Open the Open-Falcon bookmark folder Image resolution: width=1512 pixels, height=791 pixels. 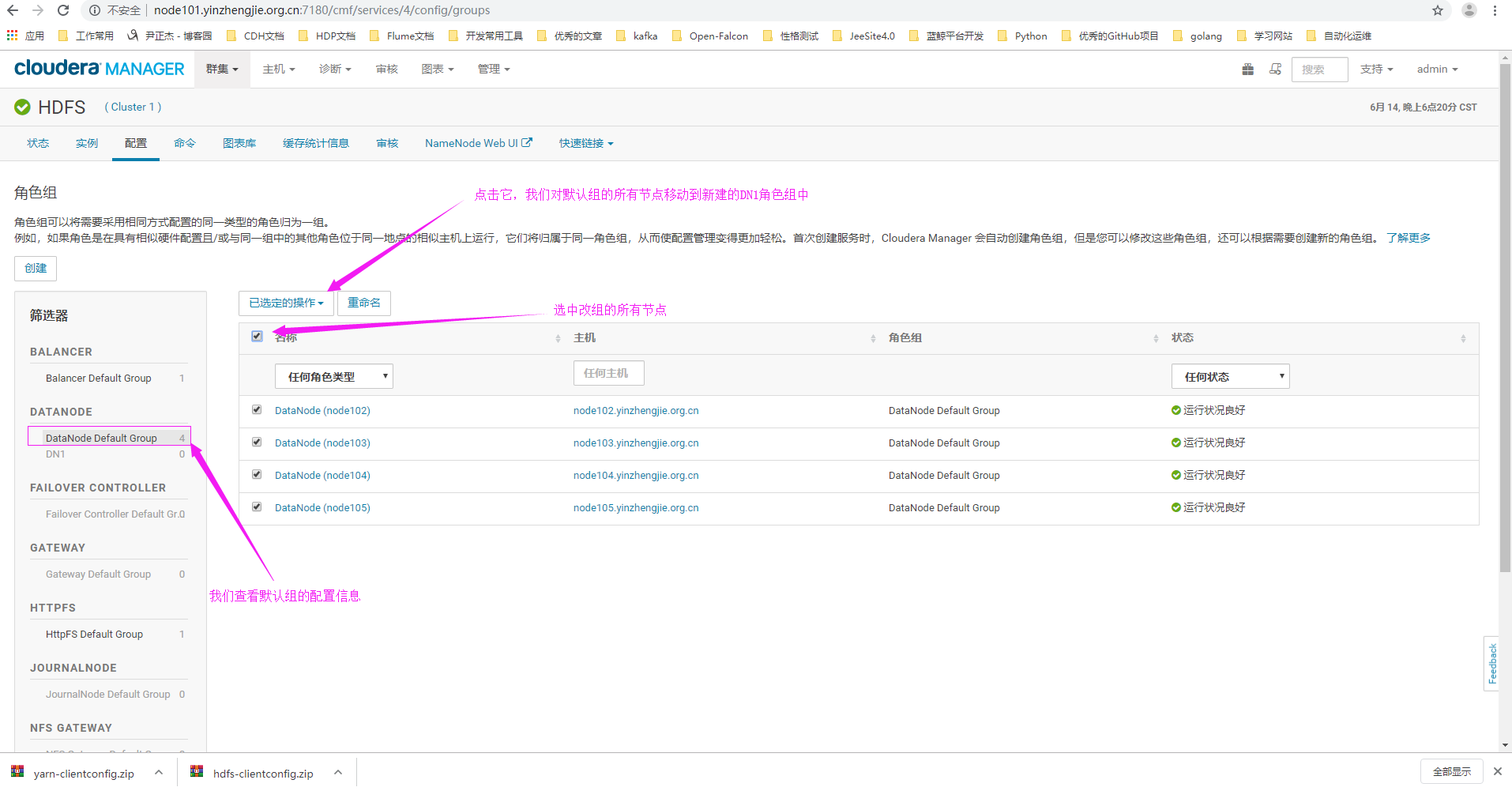coord(709,36)
